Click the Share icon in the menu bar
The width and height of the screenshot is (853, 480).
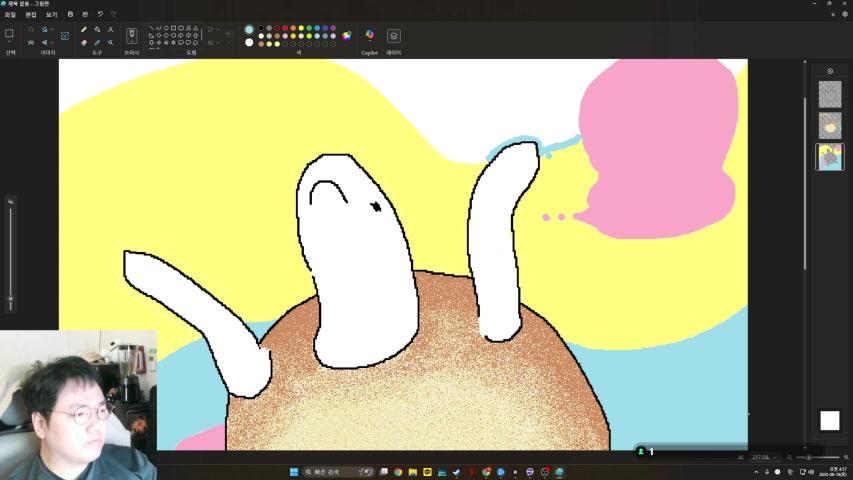coord(85,14)
